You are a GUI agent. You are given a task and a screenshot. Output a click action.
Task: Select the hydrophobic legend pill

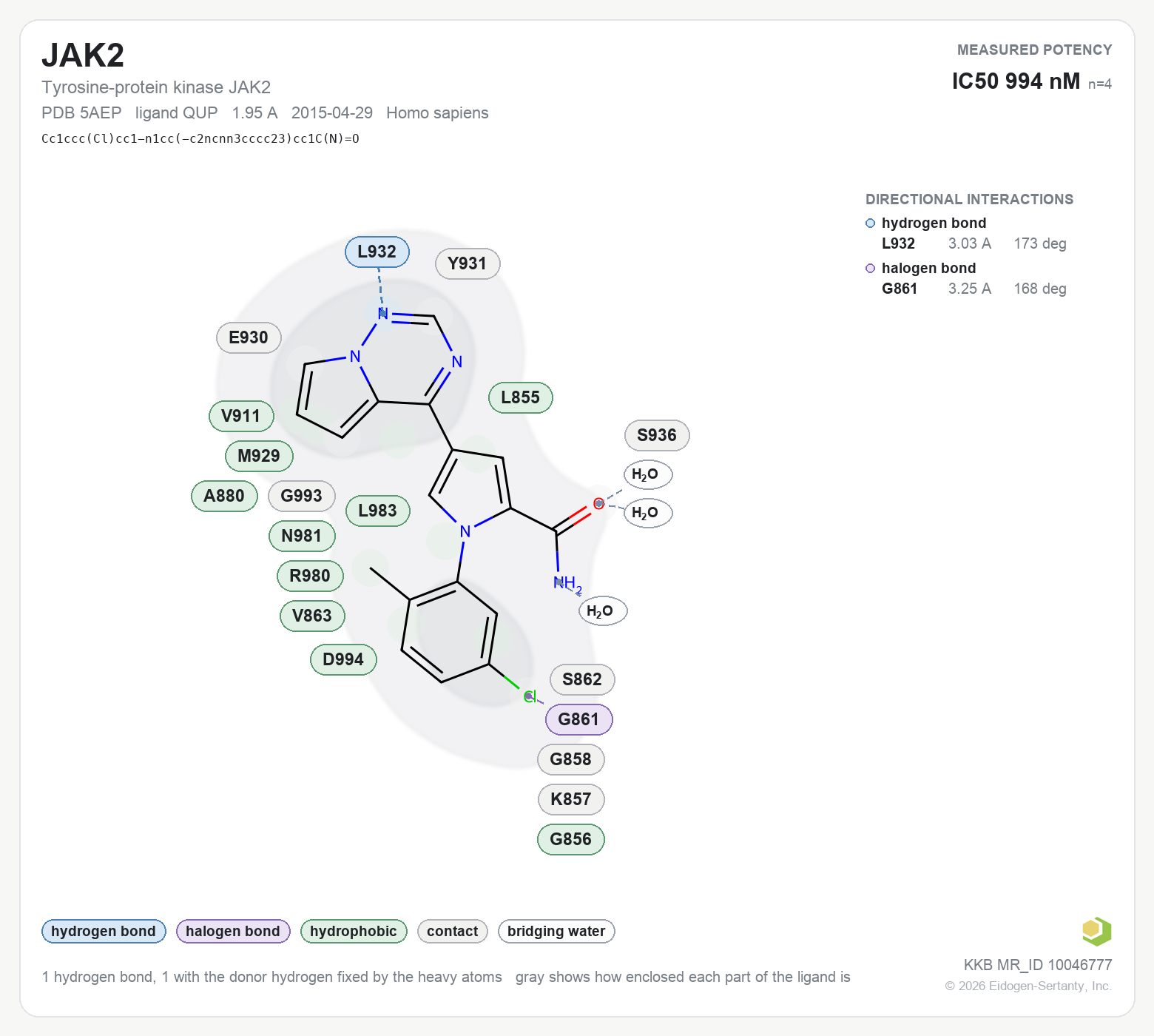click(354, 931)
